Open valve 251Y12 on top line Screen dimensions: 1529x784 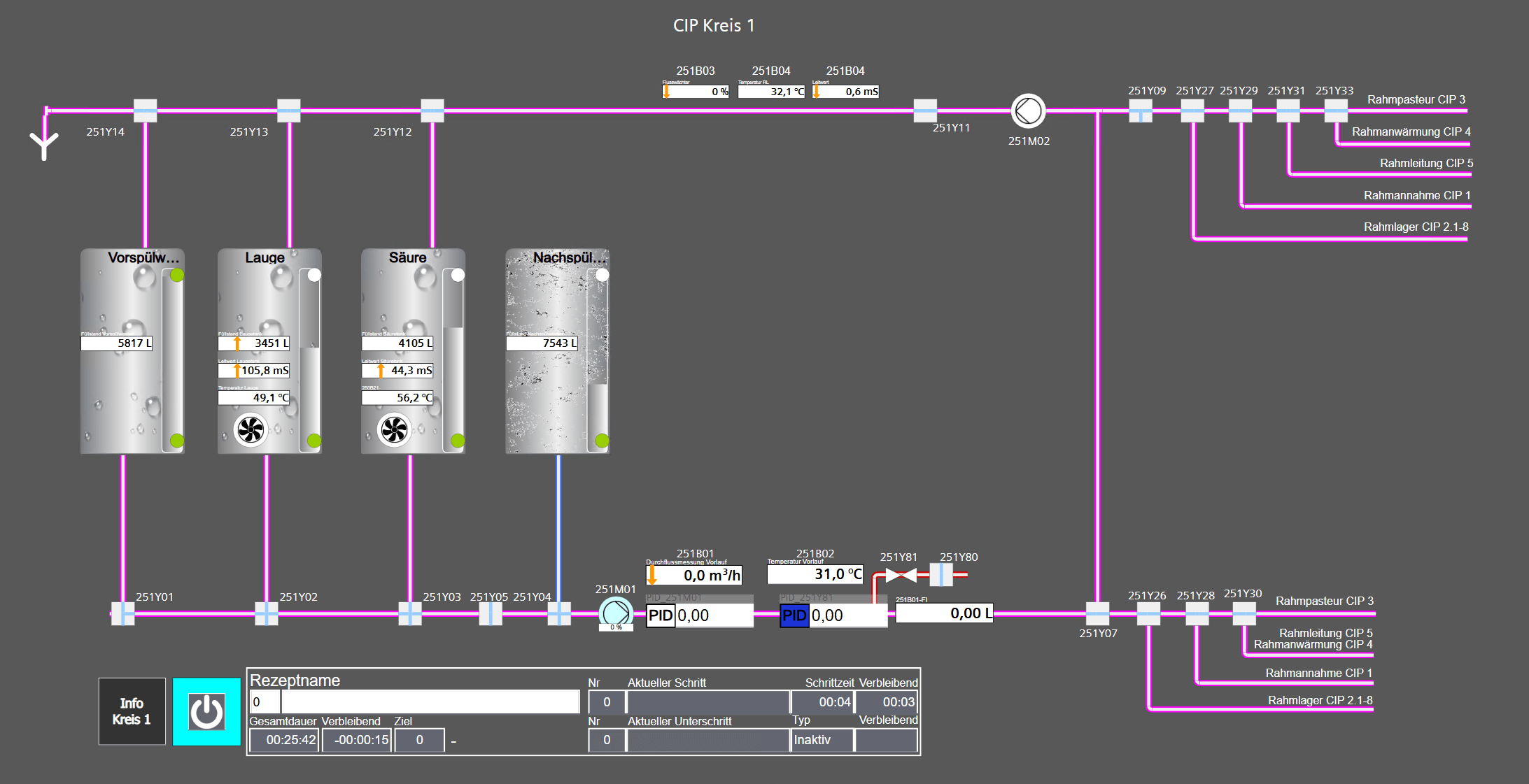coord(432,111)
